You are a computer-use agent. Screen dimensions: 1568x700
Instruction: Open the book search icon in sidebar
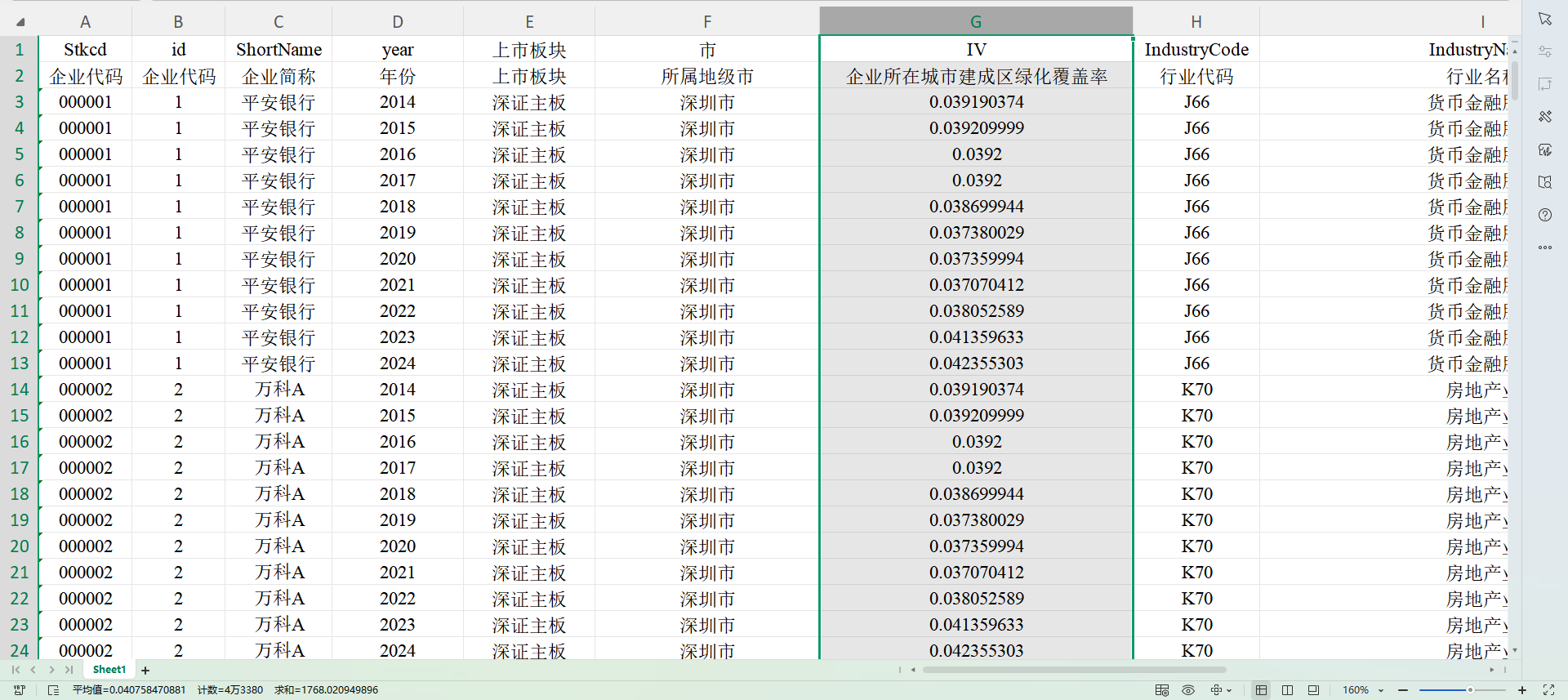(x=1544, y=182)
